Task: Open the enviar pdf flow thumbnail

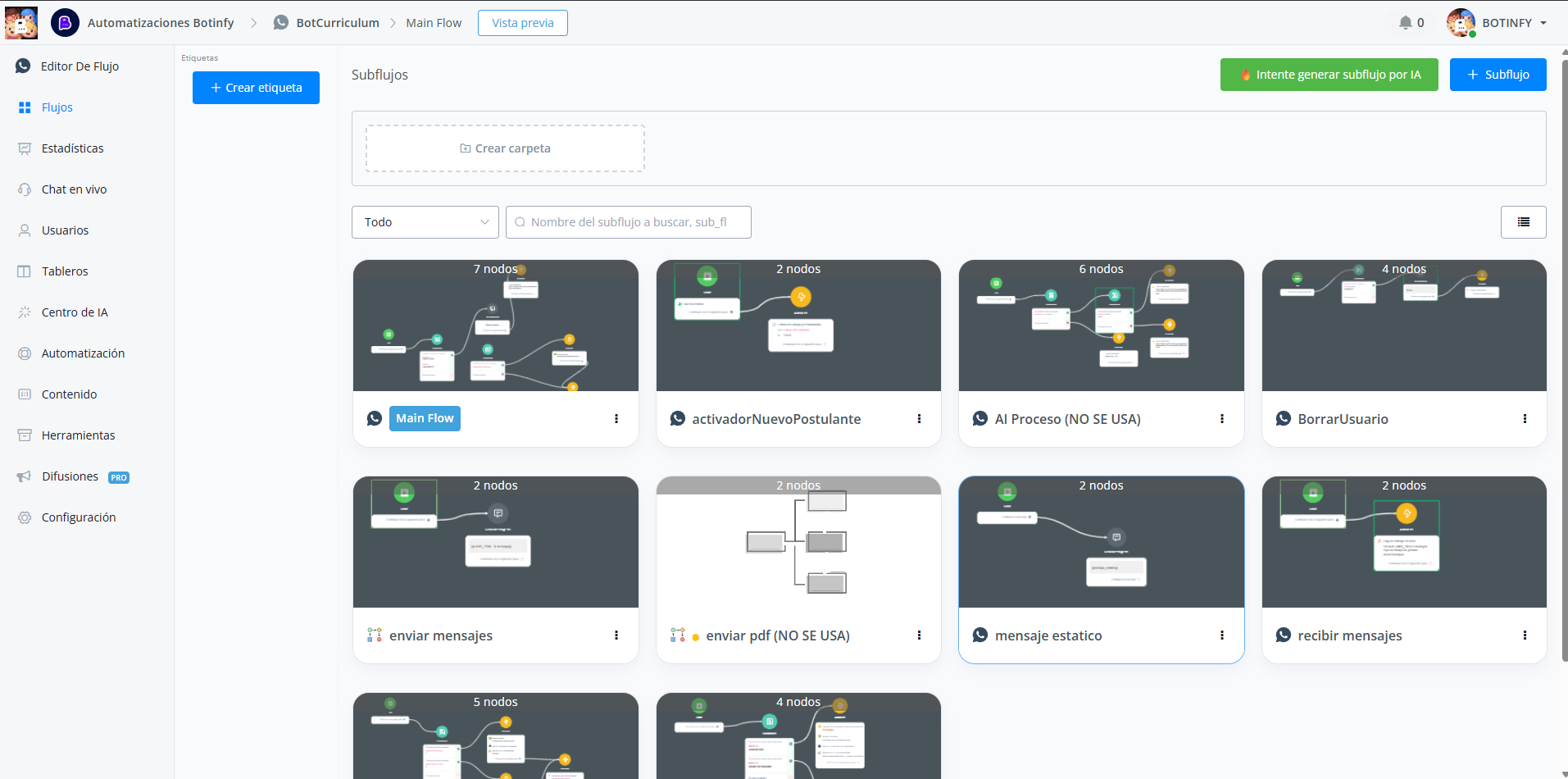Action: point(798,542)
